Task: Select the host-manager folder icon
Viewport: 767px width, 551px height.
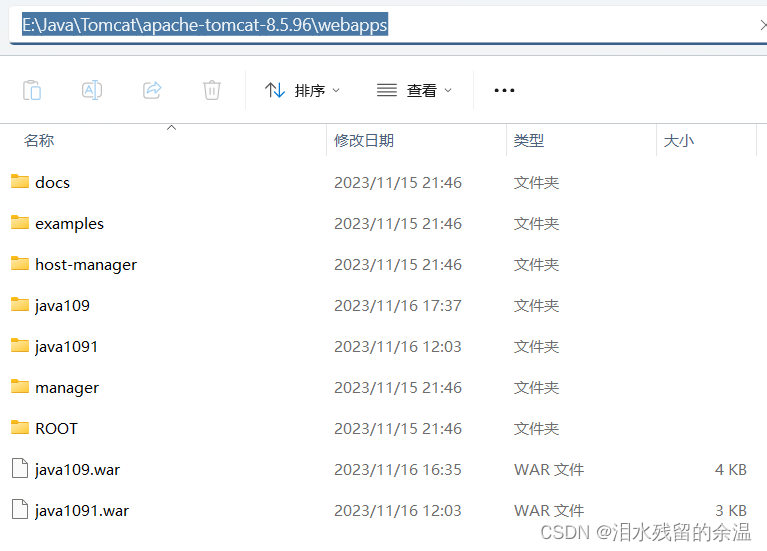Action: pos(20,264)
